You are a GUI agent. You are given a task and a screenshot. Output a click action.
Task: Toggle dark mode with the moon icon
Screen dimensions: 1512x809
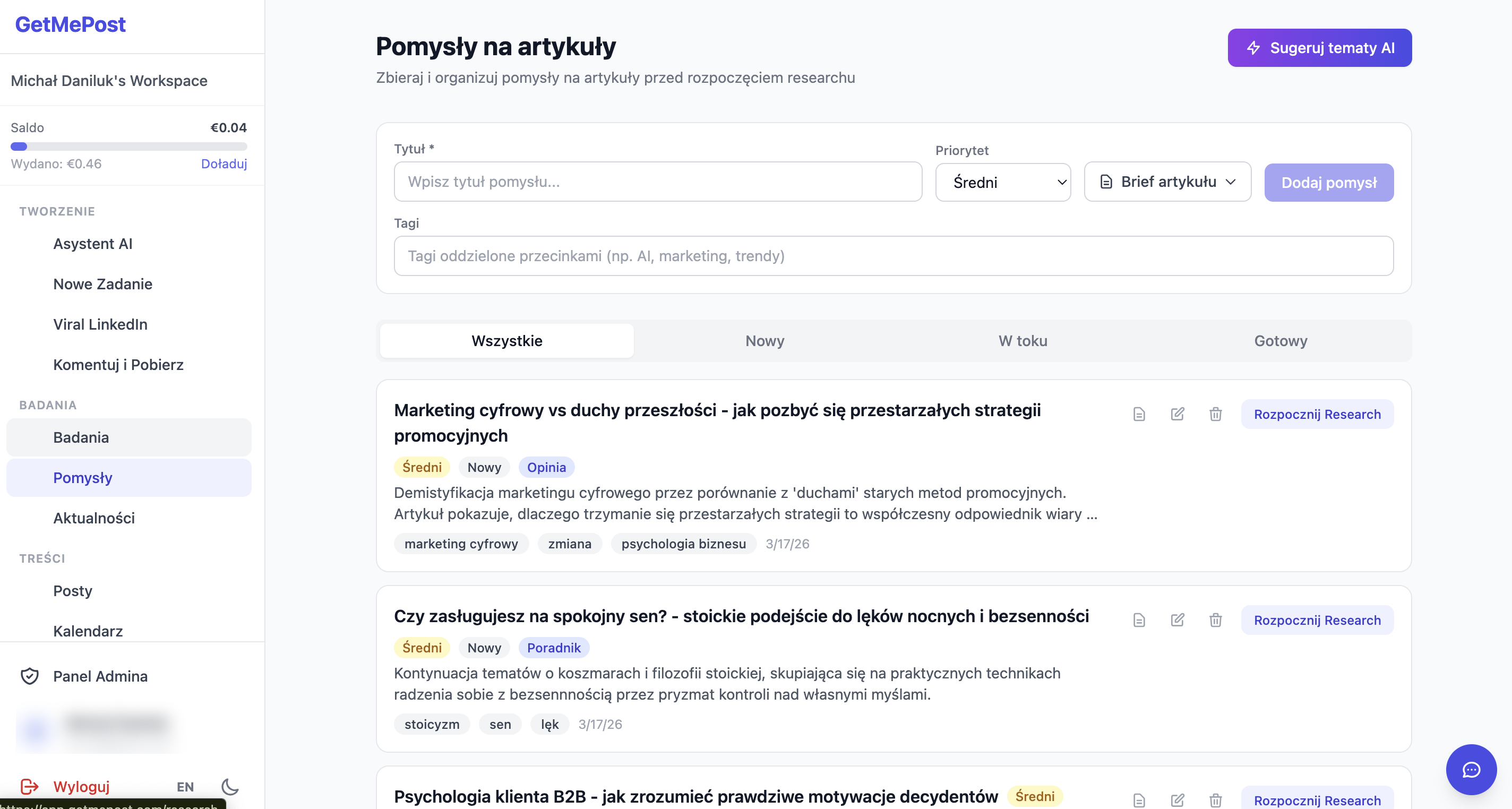click(x=229, y=788)
